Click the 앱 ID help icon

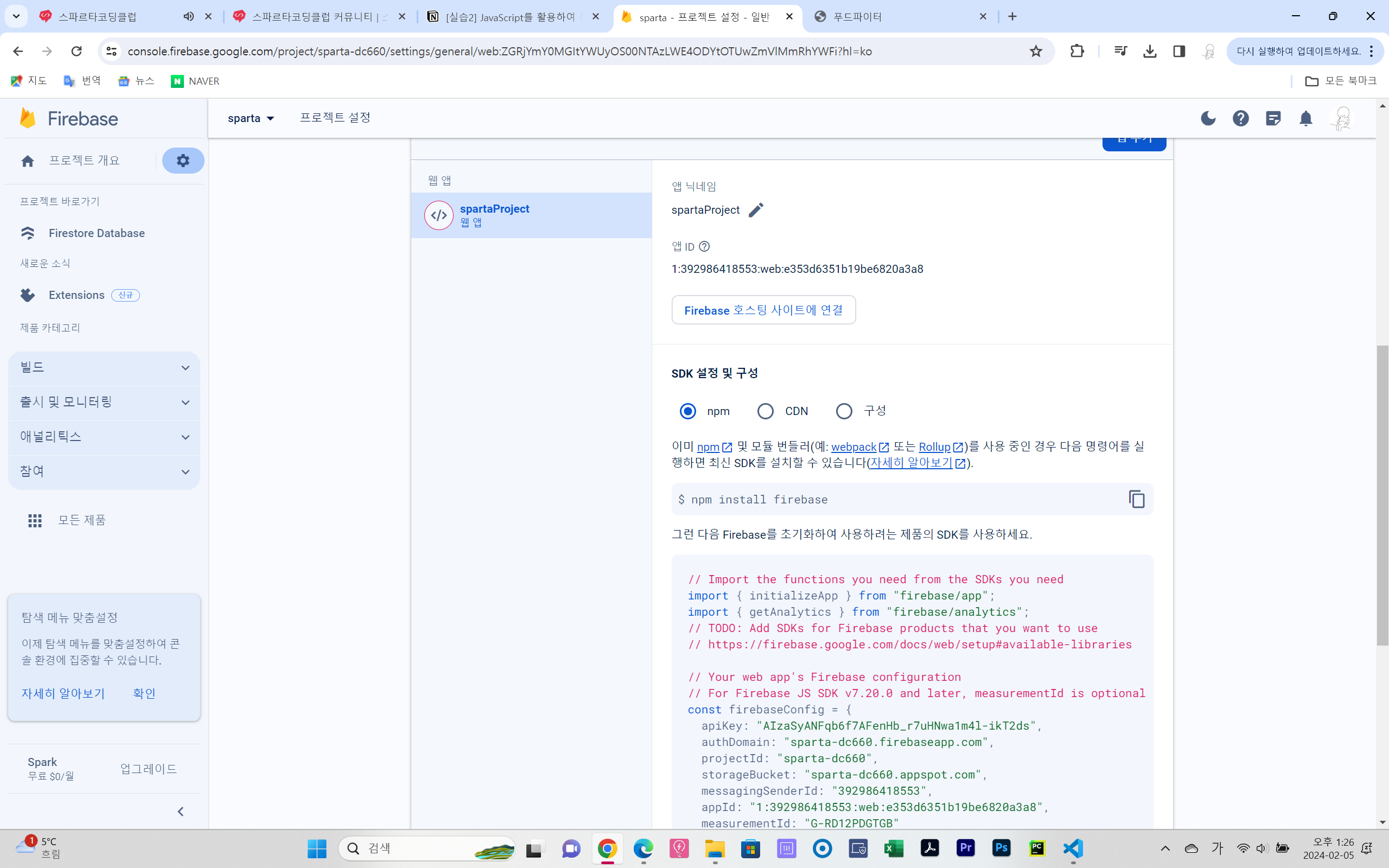[x=704, y=246]
